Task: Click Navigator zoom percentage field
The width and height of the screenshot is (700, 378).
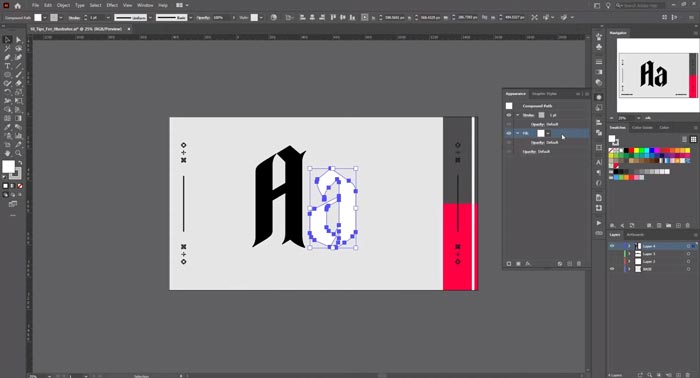Action: pos(625,118)
